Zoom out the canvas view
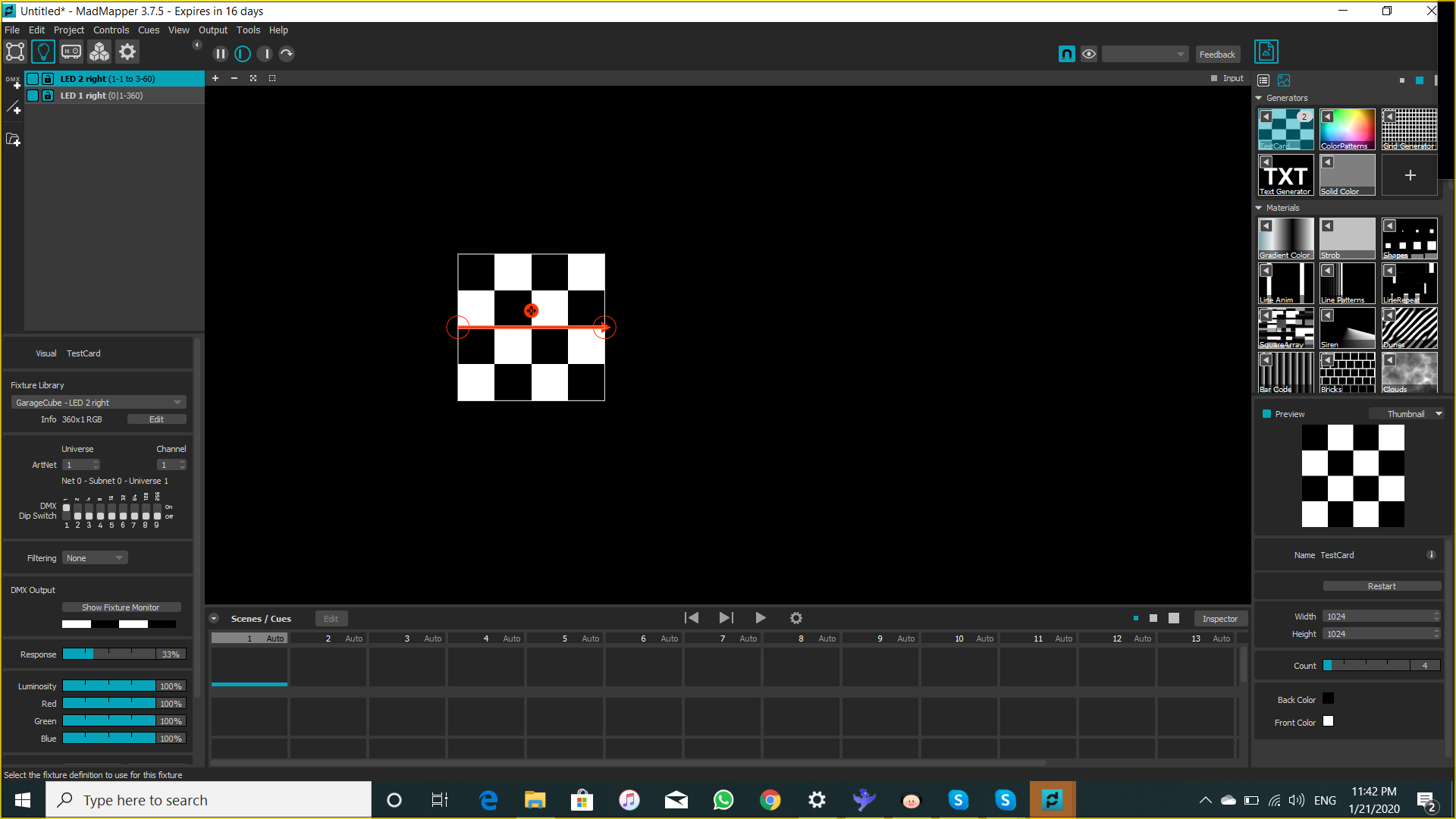Image resolution: width=1456 pixels, height=819 pixels. (x=234, y=78)
